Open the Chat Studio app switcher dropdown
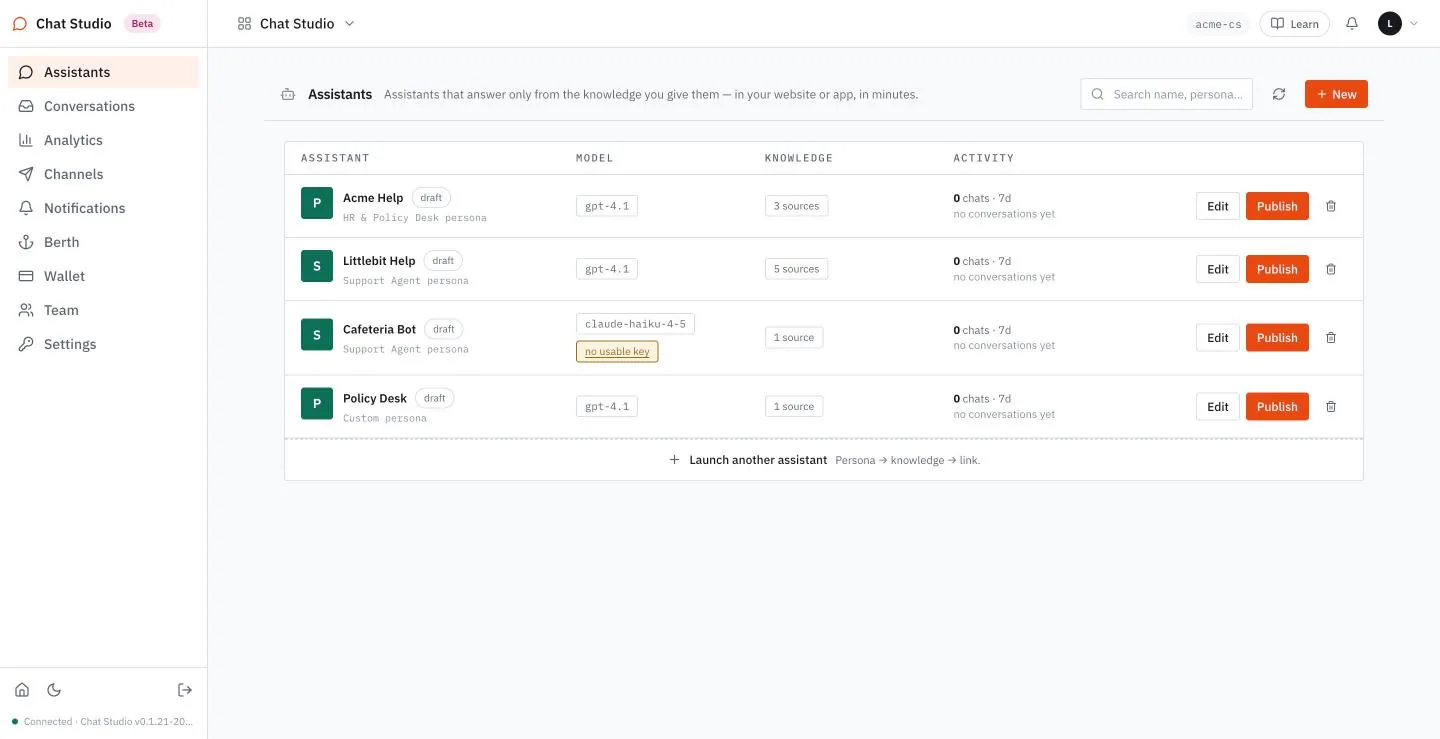 click(296, 23)
